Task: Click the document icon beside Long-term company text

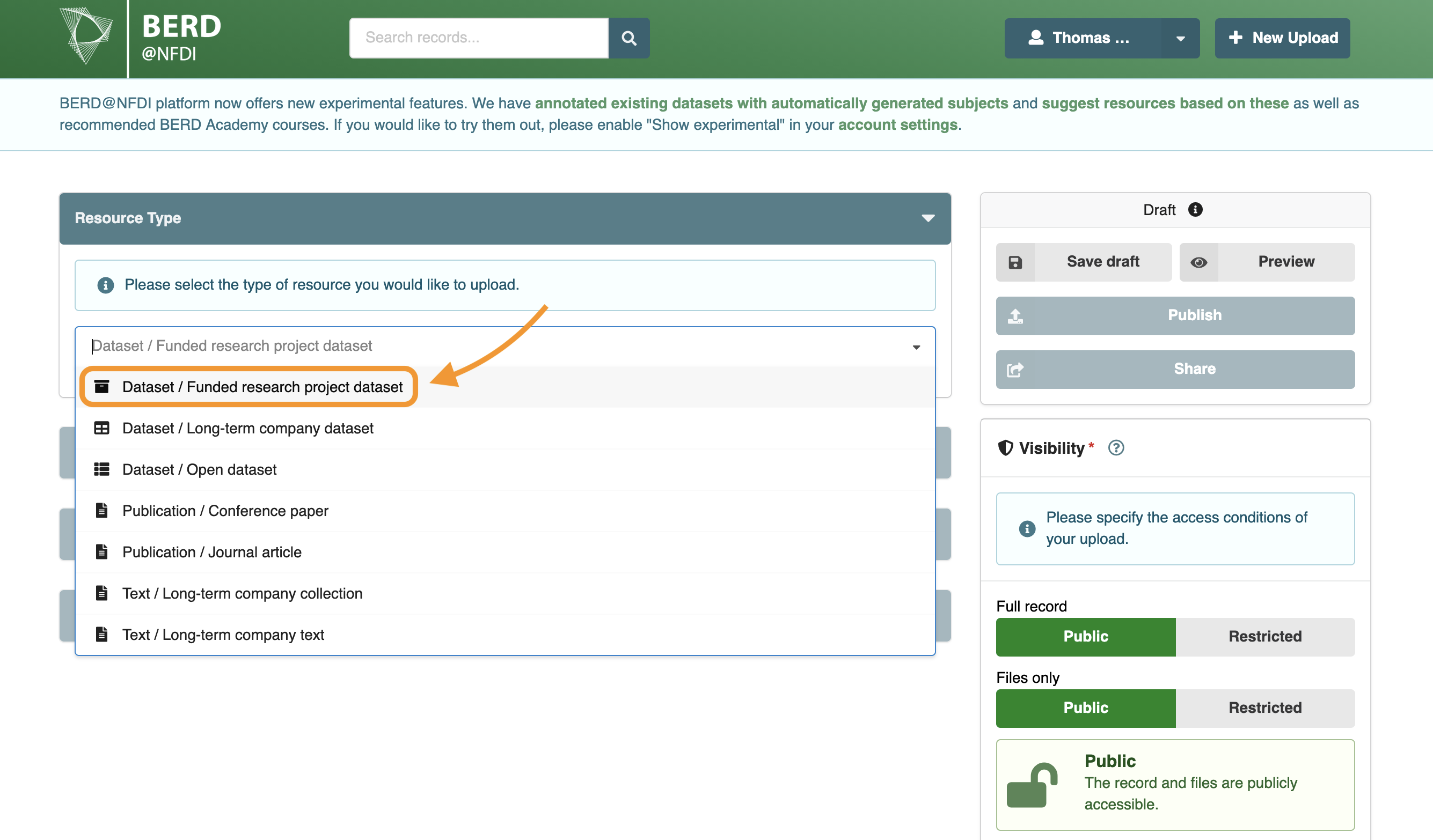Action: [101, 634]
